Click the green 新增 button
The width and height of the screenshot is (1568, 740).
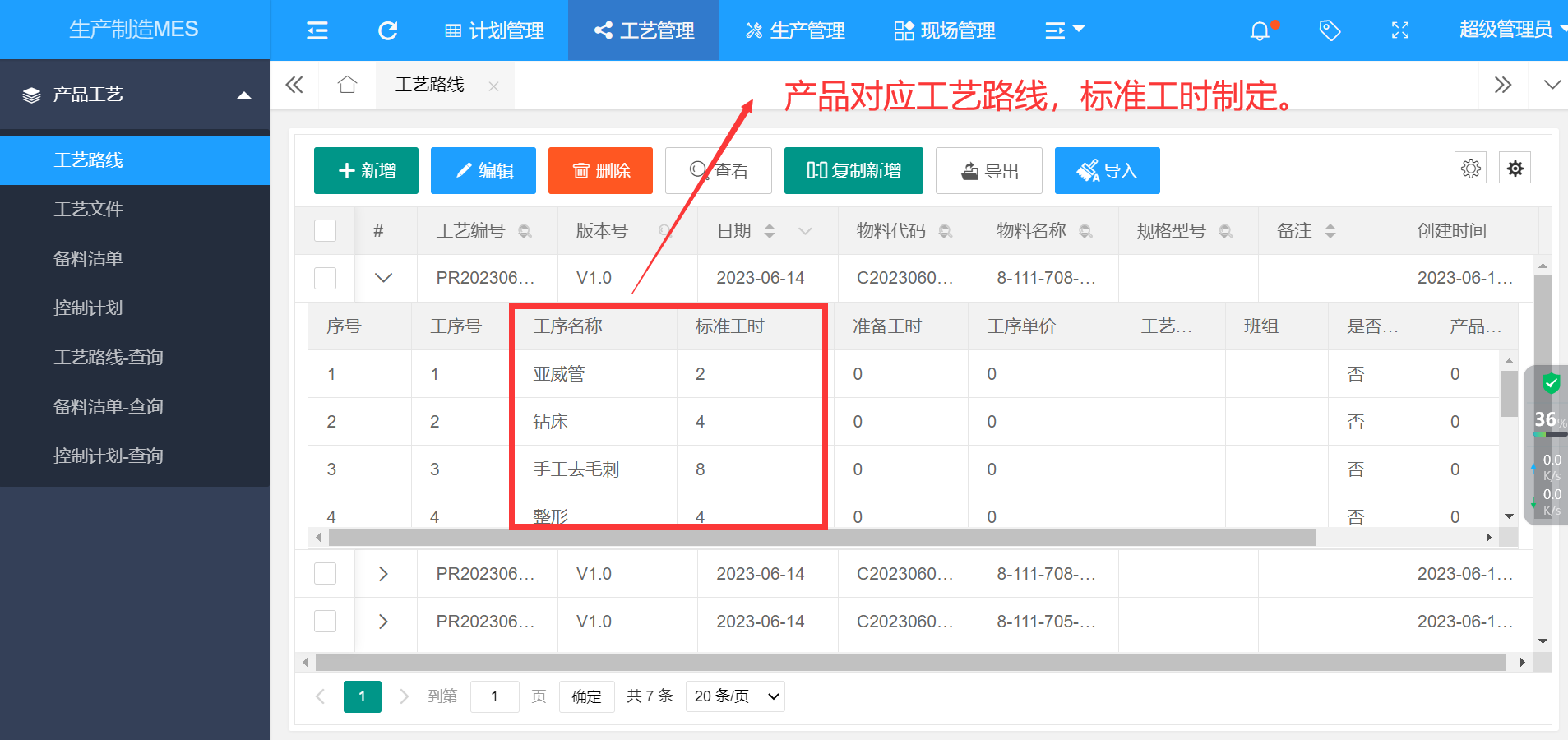pyautogui.click(x=366, y=171)
